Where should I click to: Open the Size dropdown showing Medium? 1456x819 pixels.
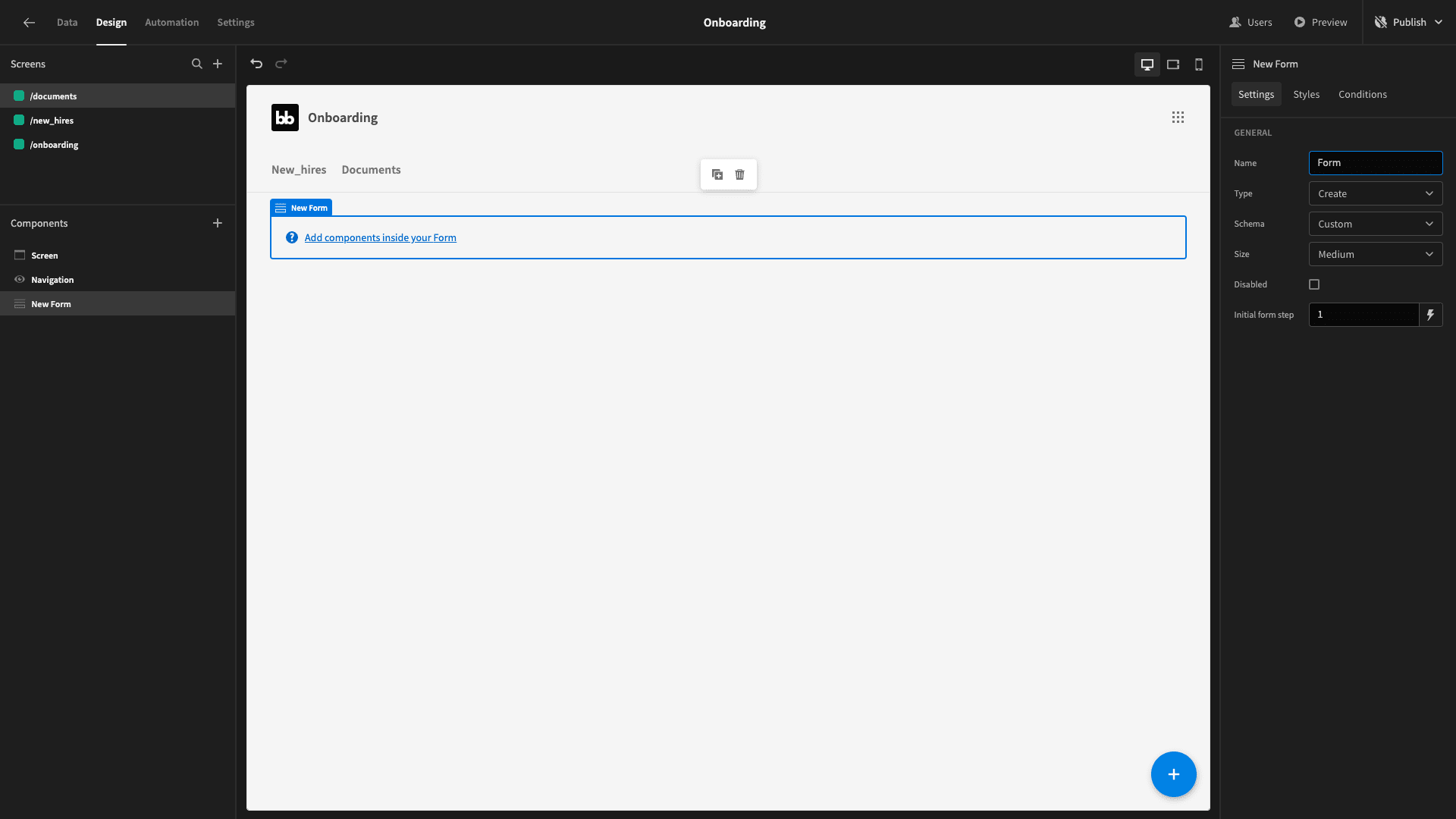coord(1376,255)
